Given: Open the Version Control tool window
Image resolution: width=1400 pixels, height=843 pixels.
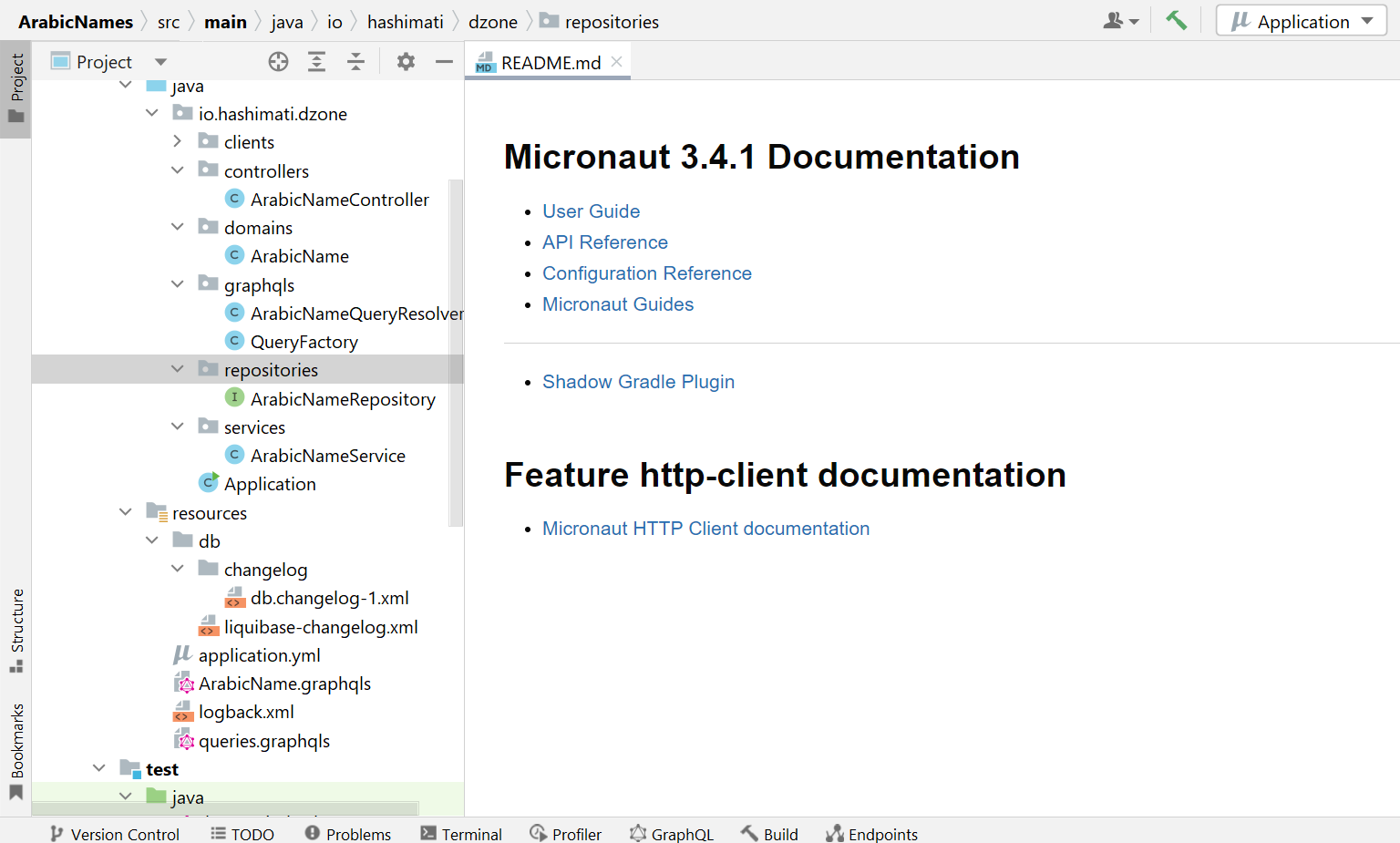Looking at the screenshot, I should click(114, 834).
